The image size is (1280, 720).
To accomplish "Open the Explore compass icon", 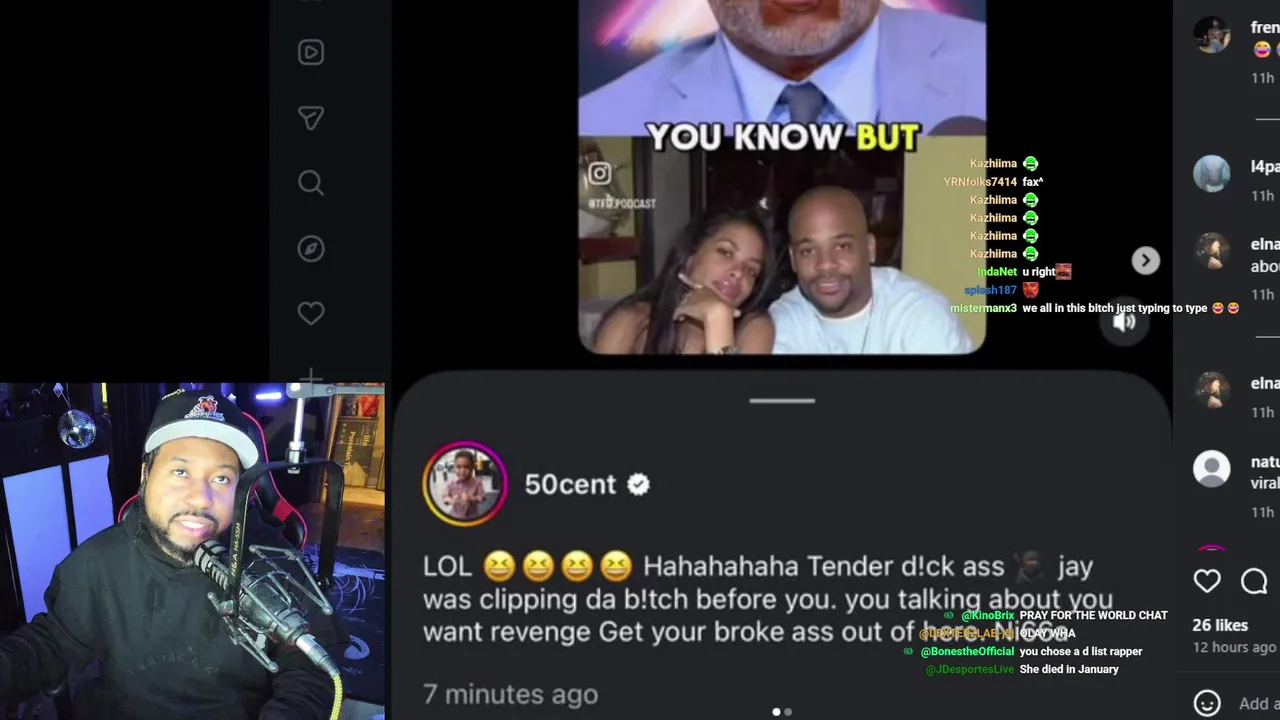I will click(x=311, y=248).
